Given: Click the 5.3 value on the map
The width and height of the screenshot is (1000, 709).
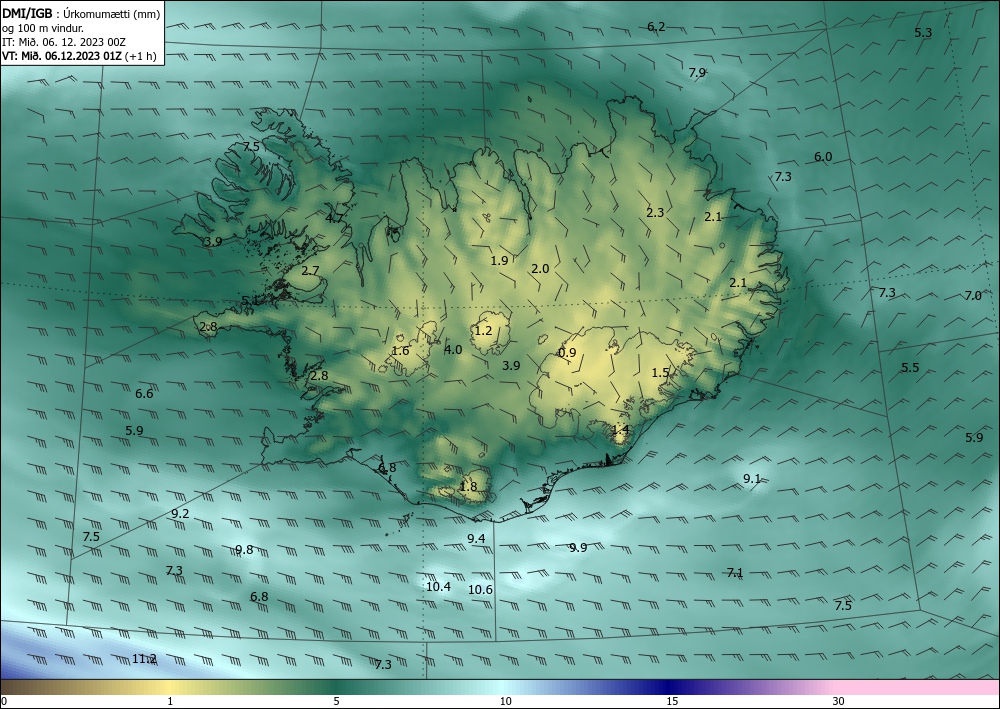Looking at the screenshot, I should pos(923,33).
